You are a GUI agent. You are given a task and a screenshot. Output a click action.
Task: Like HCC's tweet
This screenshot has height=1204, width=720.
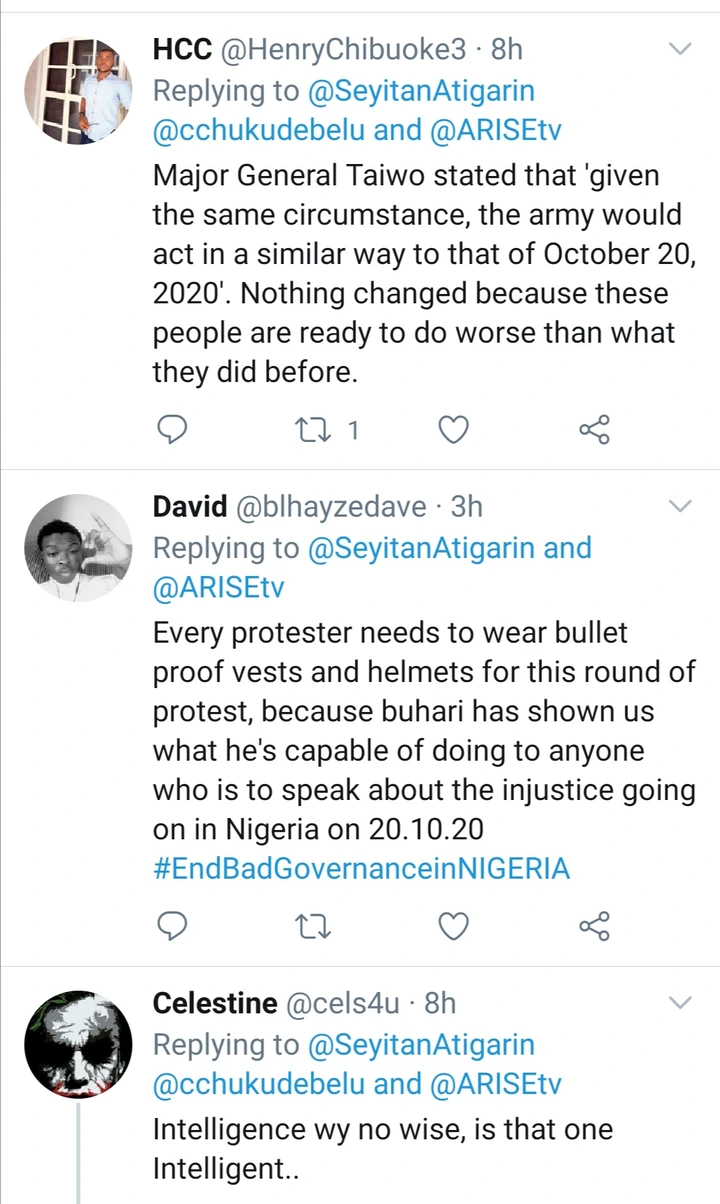pyautogui.click(x=454, y=431)
